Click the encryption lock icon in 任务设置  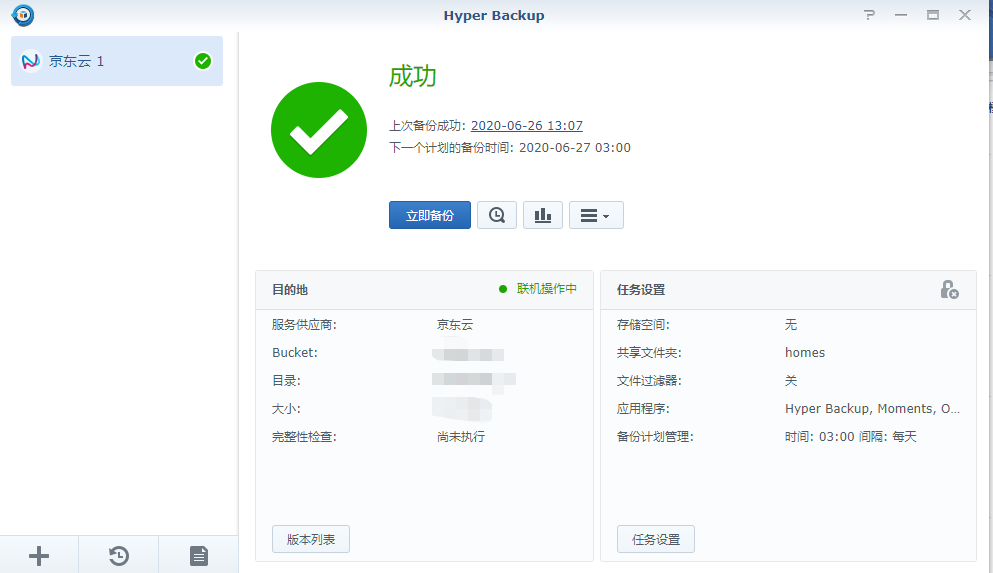(949, 289)
